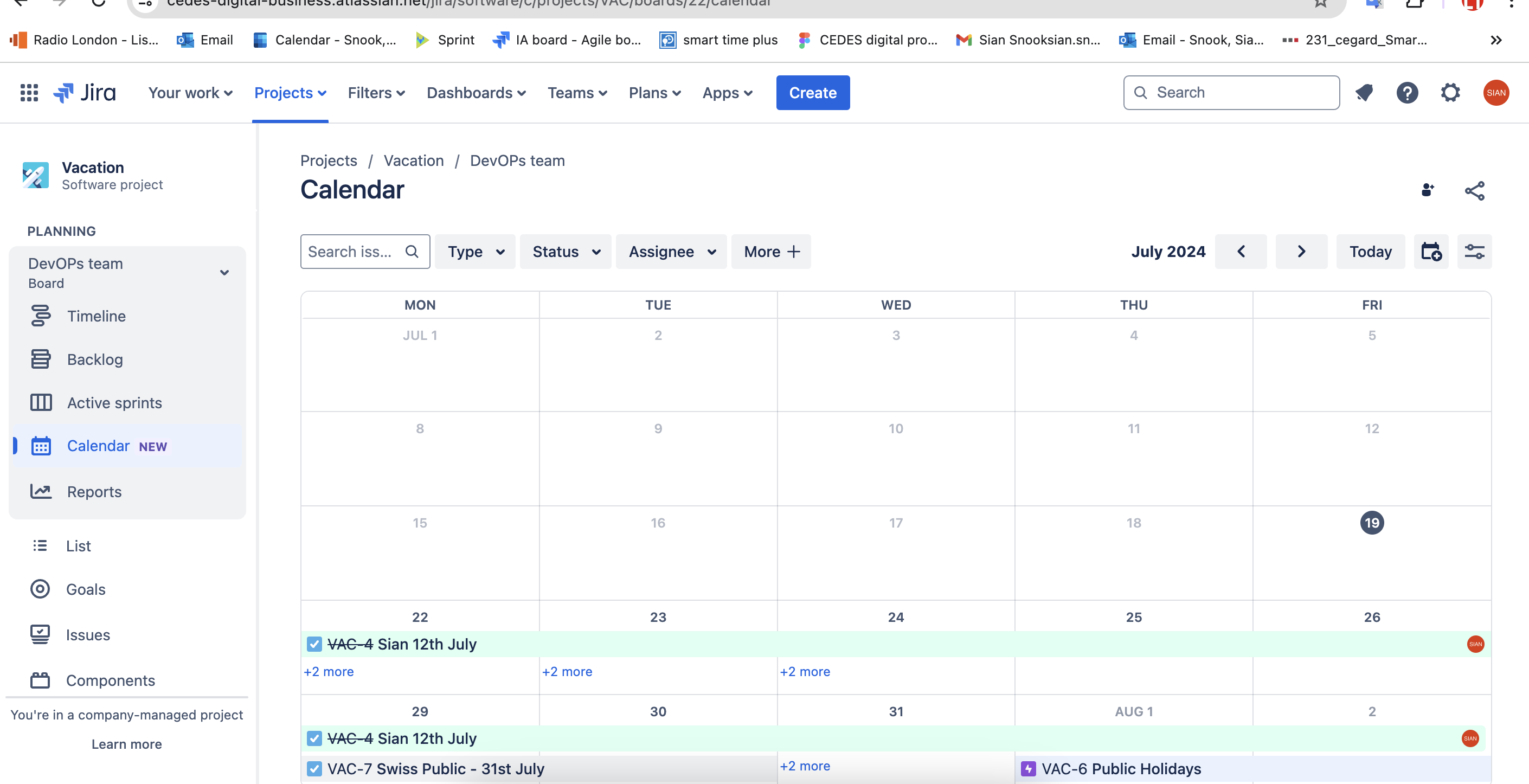Image resolution: width=1529 pixels, height=784 pixels.
Task: Show +2 more issues on July 24
Action: tap(805, 671)
